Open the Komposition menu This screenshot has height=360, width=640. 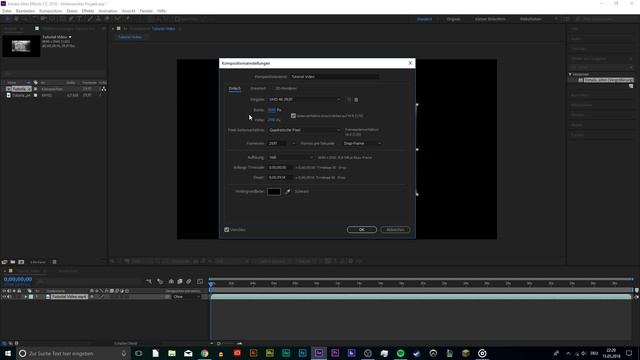(51, 11)
